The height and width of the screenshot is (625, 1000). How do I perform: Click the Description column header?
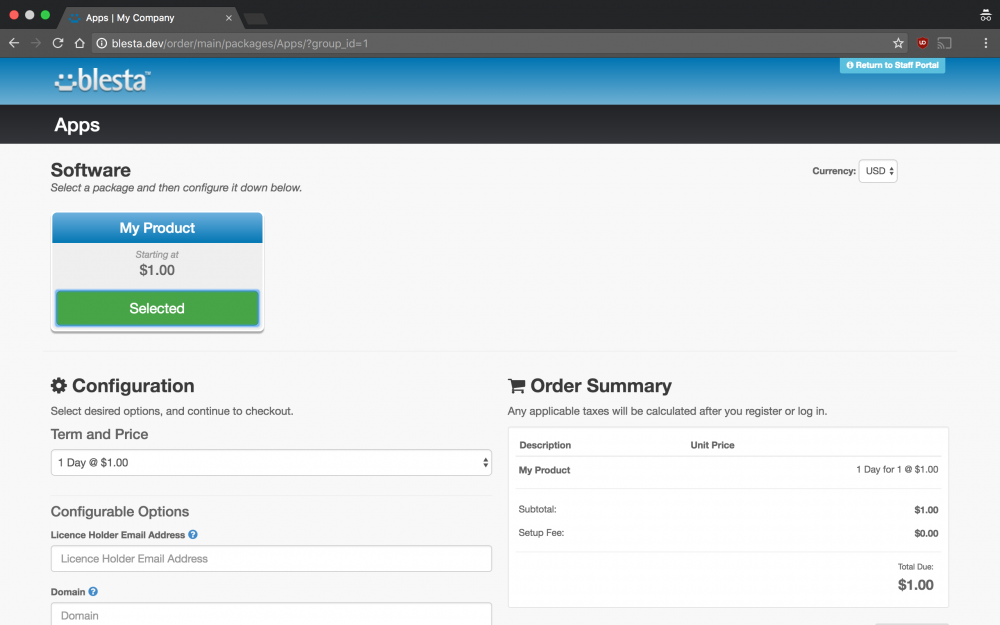coord(545,445)
